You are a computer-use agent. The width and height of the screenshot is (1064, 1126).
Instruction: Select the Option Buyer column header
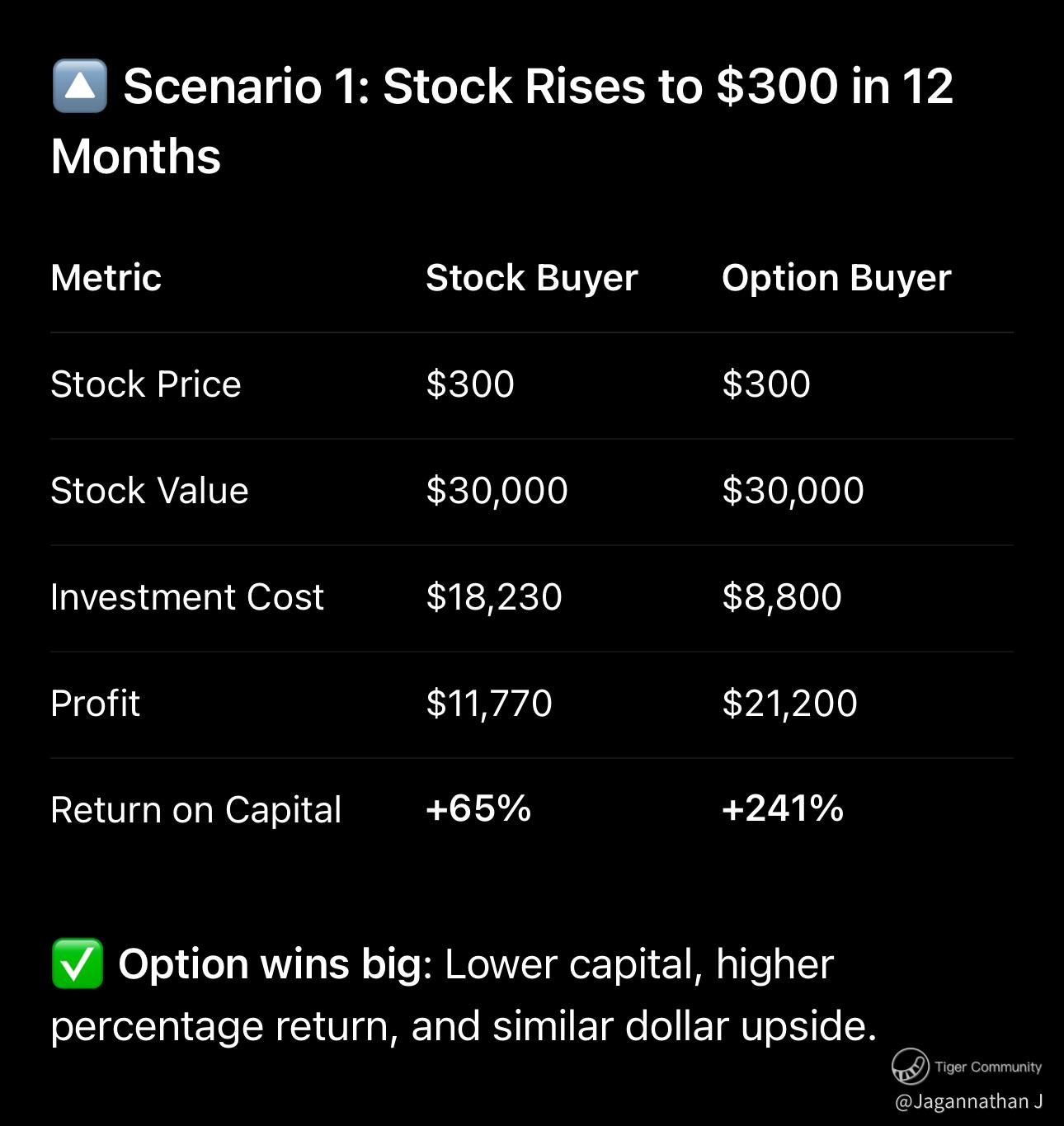click(x=836, y=278)
